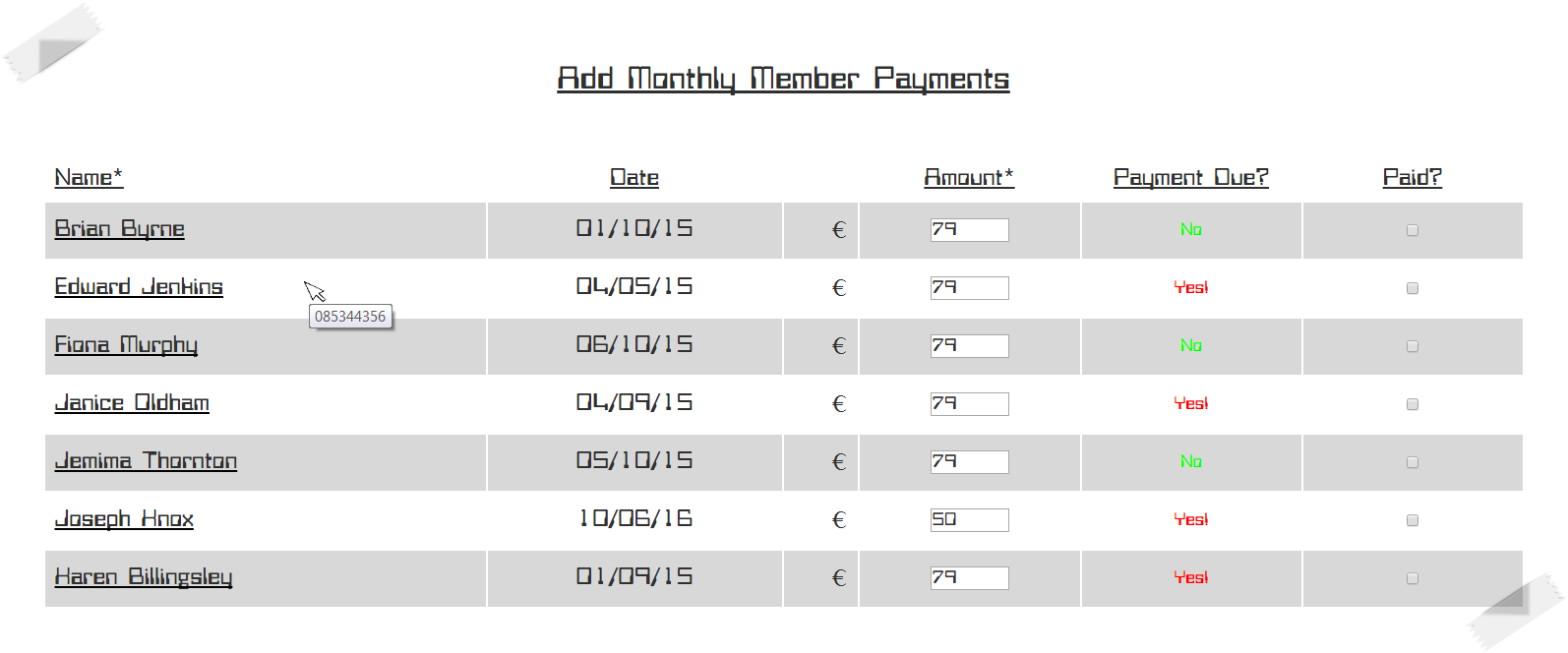Click the Payment Due? column header

(x=1190, y=178)
